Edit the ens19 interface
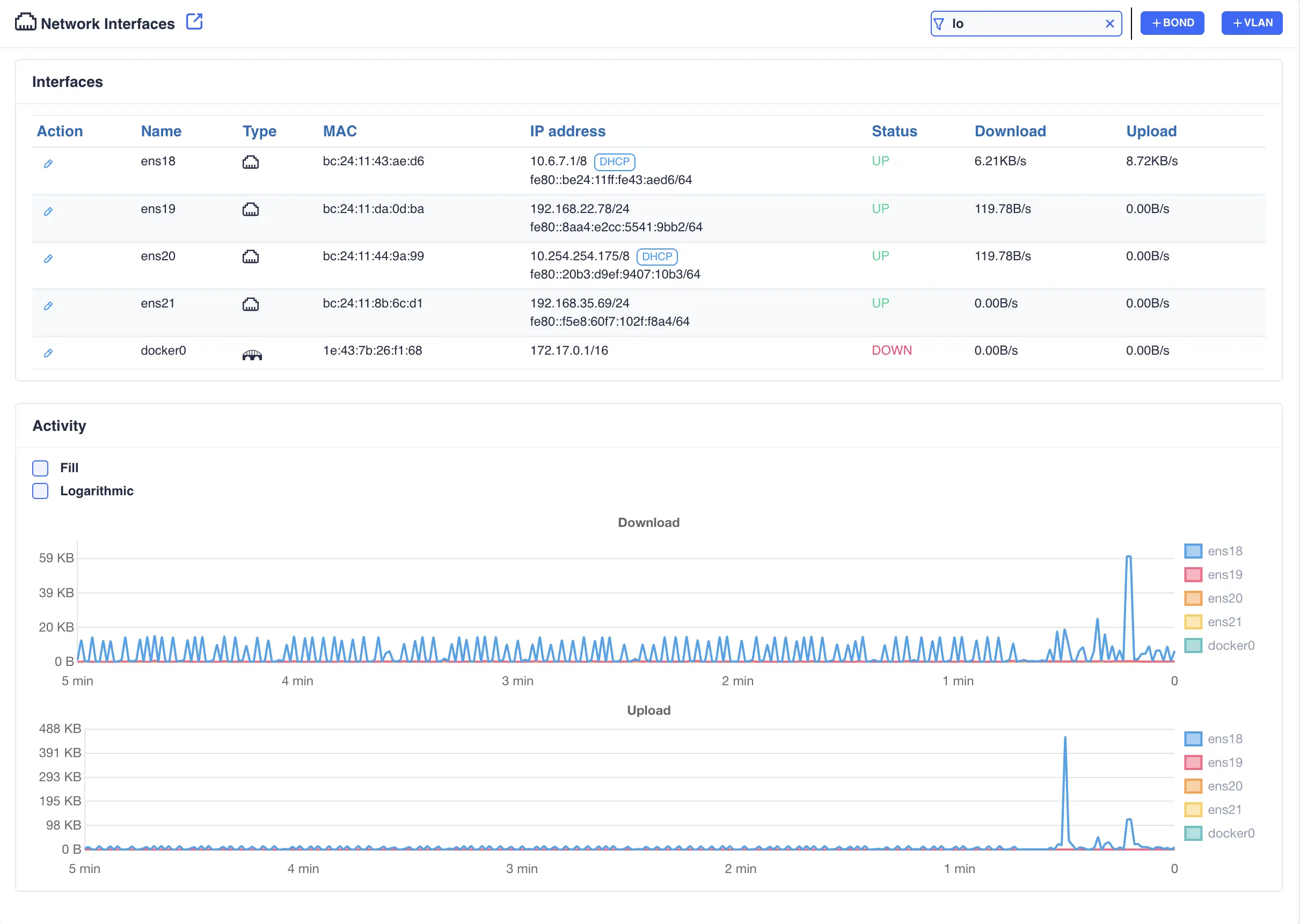 48,211
